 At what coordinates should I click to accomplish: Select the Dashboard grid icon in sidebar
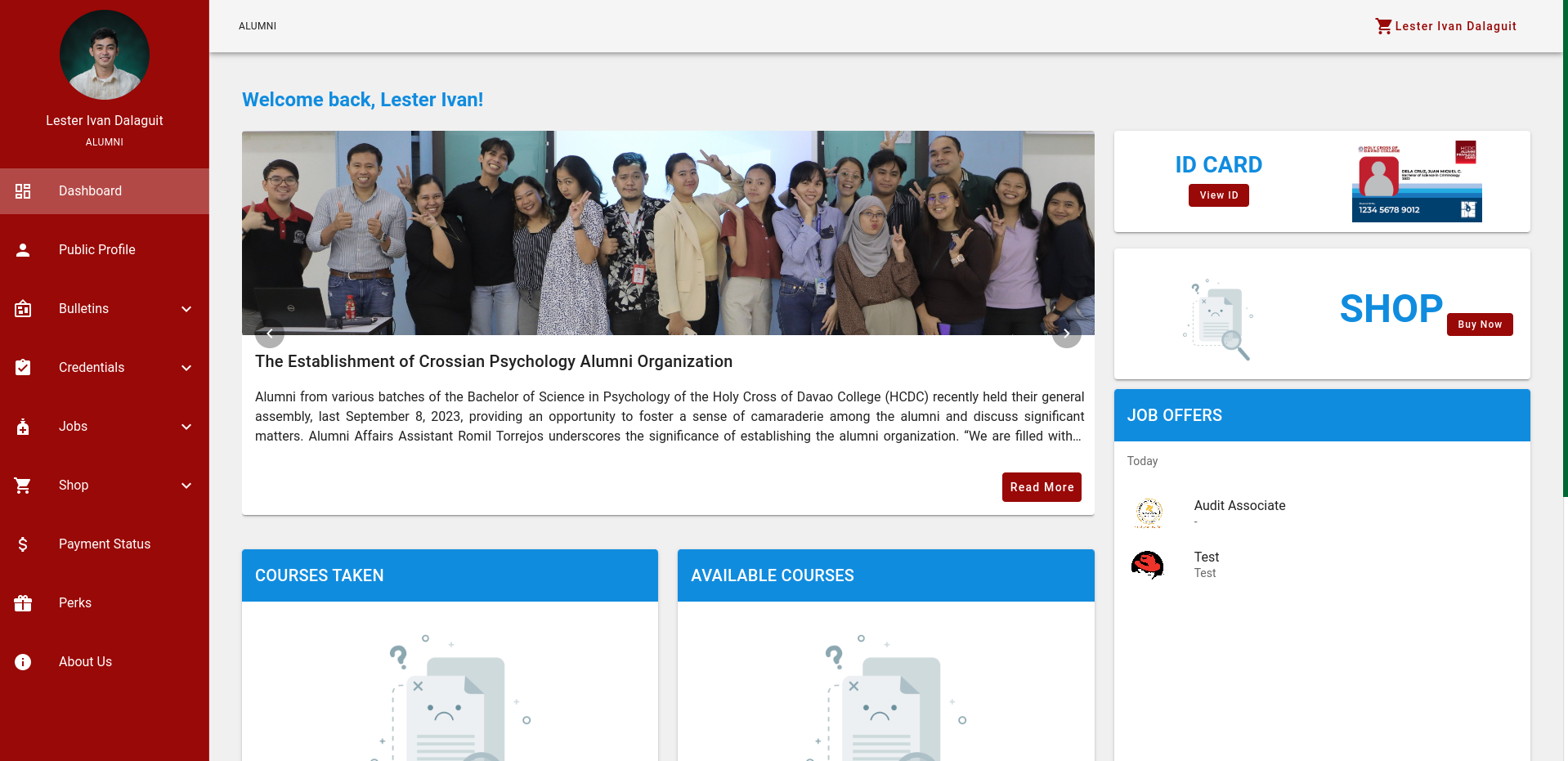coord(23,191)
